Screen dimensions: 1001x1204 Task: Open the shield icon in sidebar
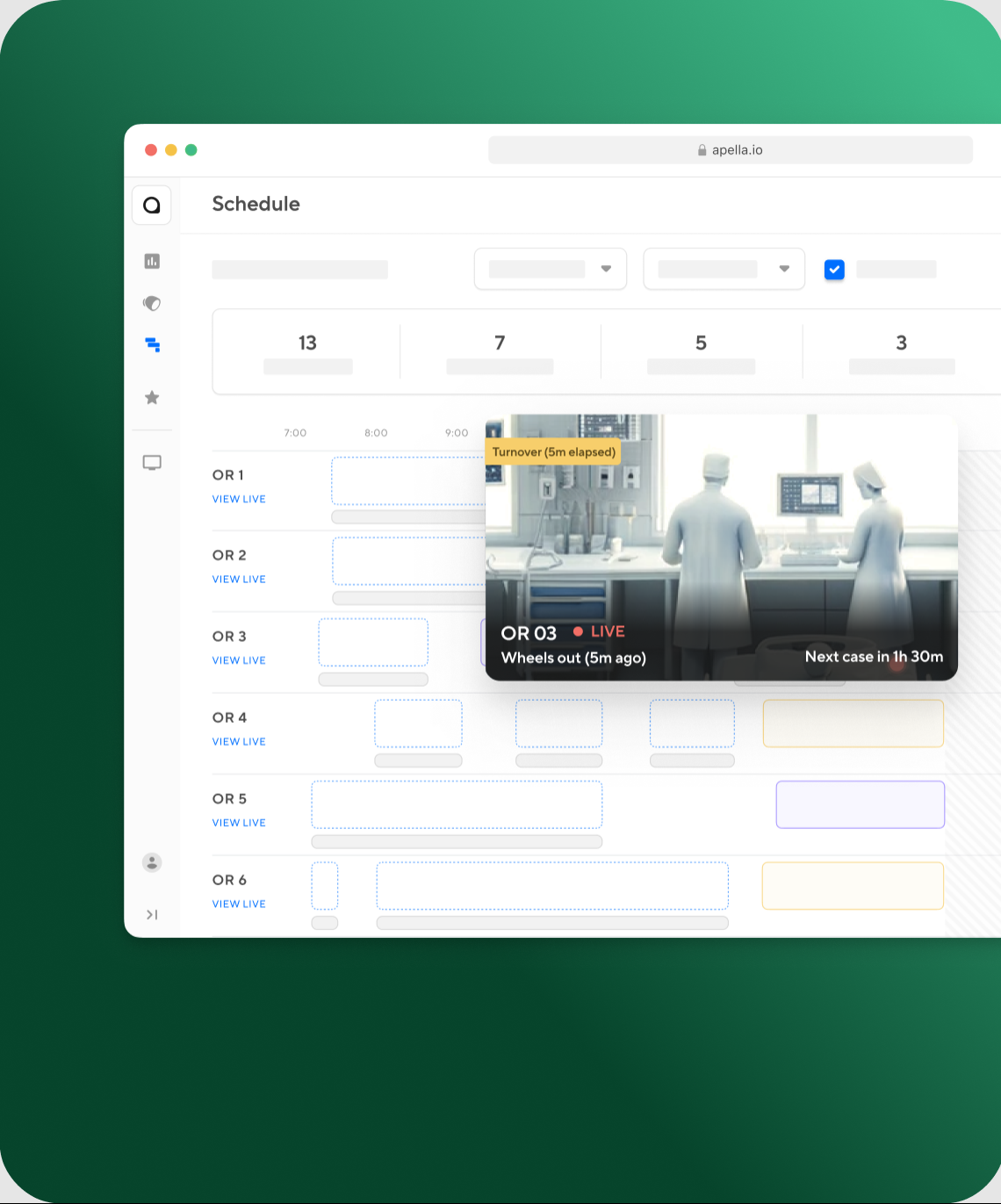[152, 303]
